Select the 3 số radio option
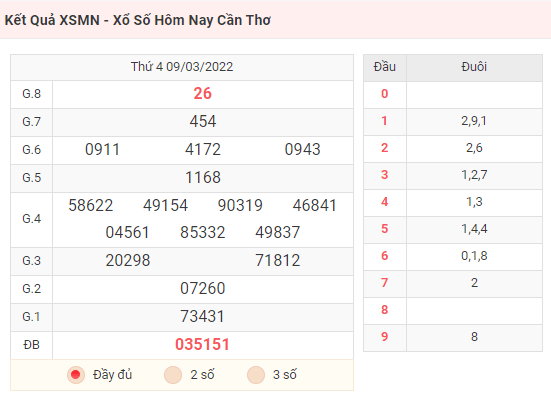 click(256, 375)
